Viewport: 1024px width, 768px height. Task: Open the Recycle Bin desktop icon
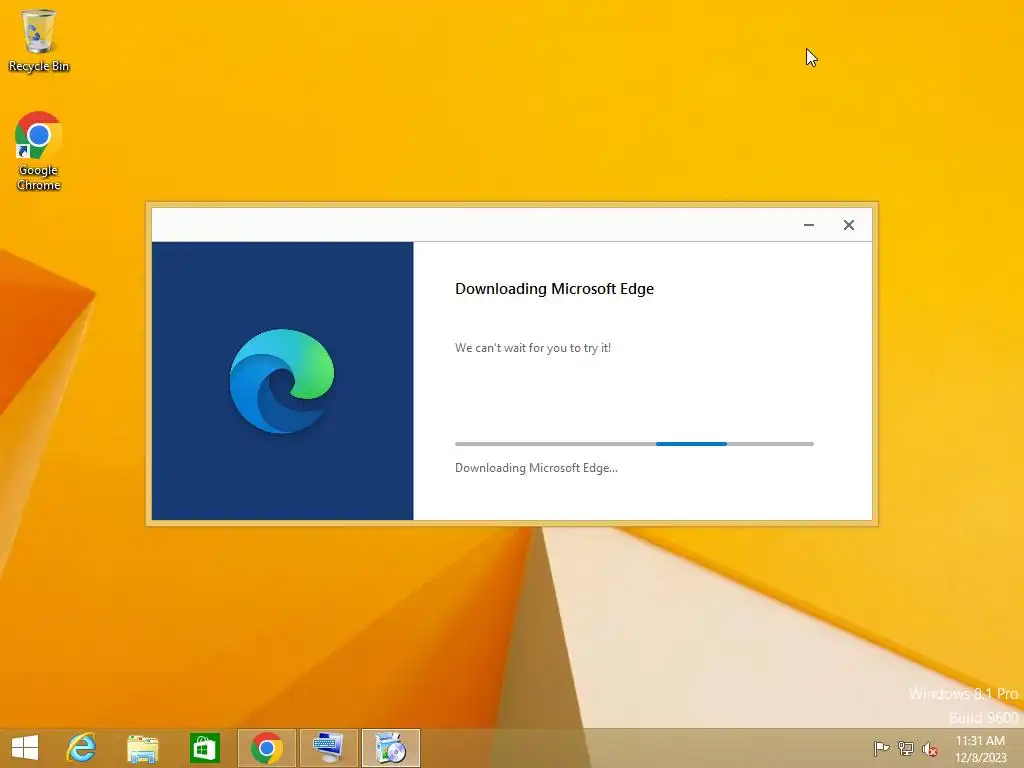click(x=39, y=40)
